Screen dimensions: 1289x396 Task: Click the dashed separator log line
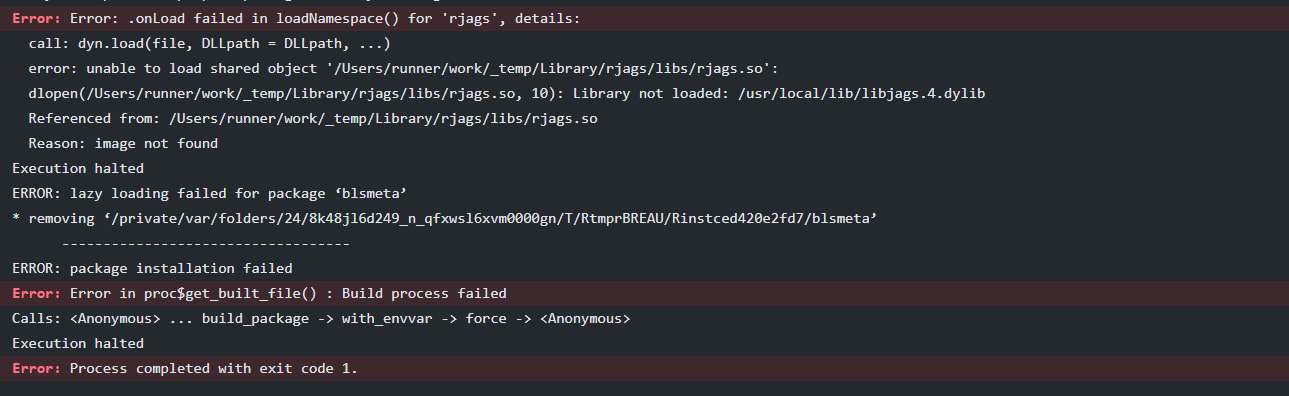644,244
